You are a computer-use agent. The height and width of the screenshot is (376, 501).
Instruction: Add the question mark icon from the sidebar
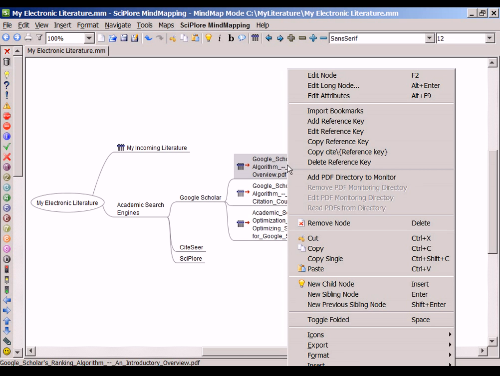[7, 85]
